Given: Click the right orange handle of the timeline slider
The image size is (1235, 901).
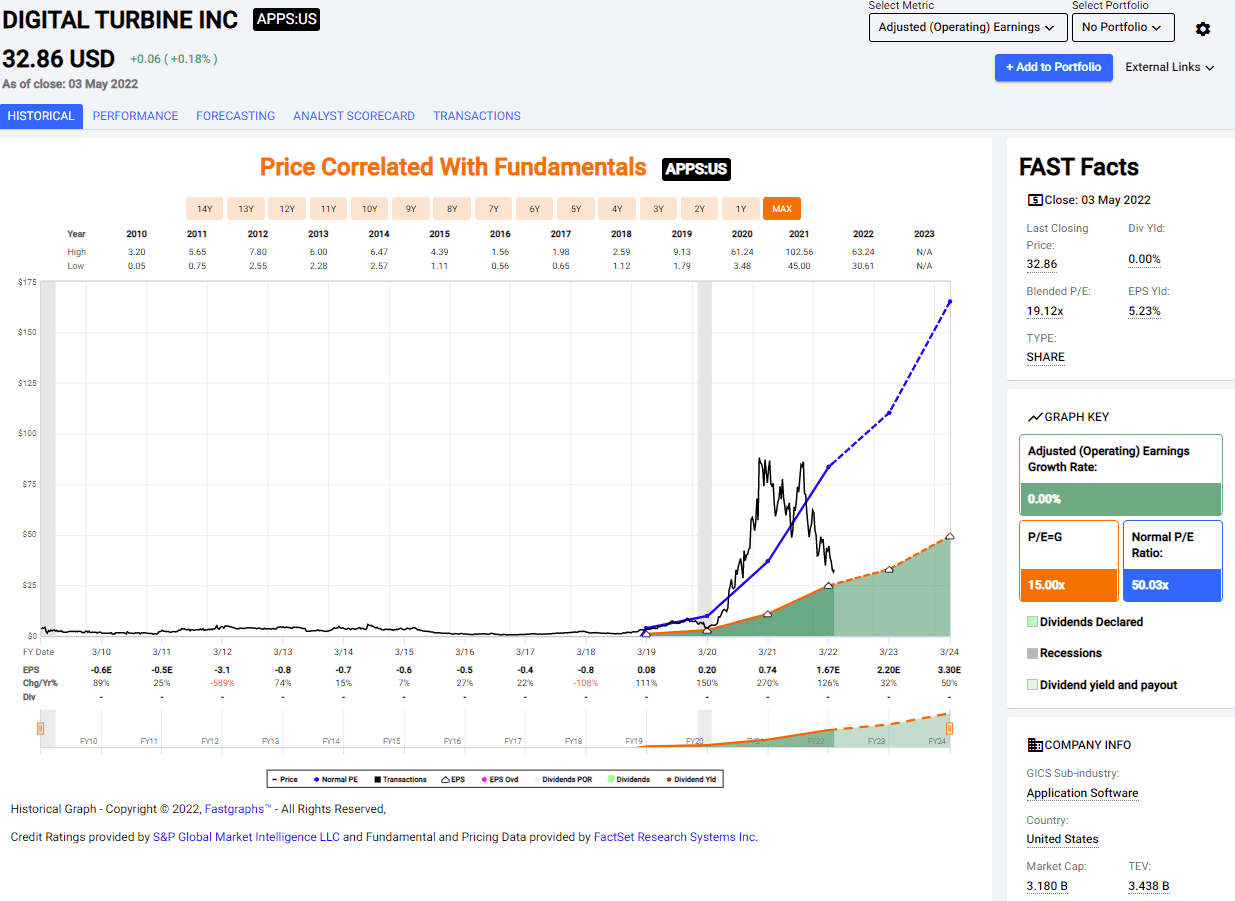Looking at the screenshot, I should [x=950, y=729].
